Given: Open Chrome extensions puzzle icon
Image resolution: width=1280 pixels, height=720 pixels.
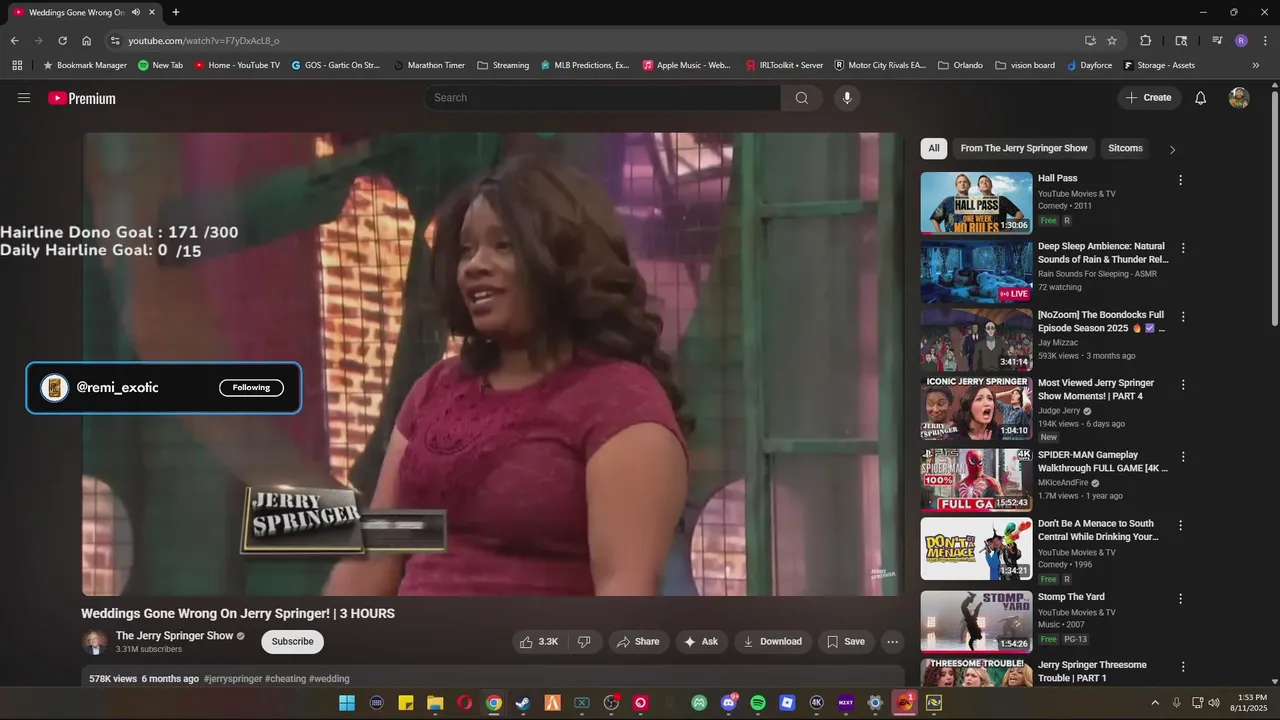Looking at the screenshot, I should coord(1146,41).
